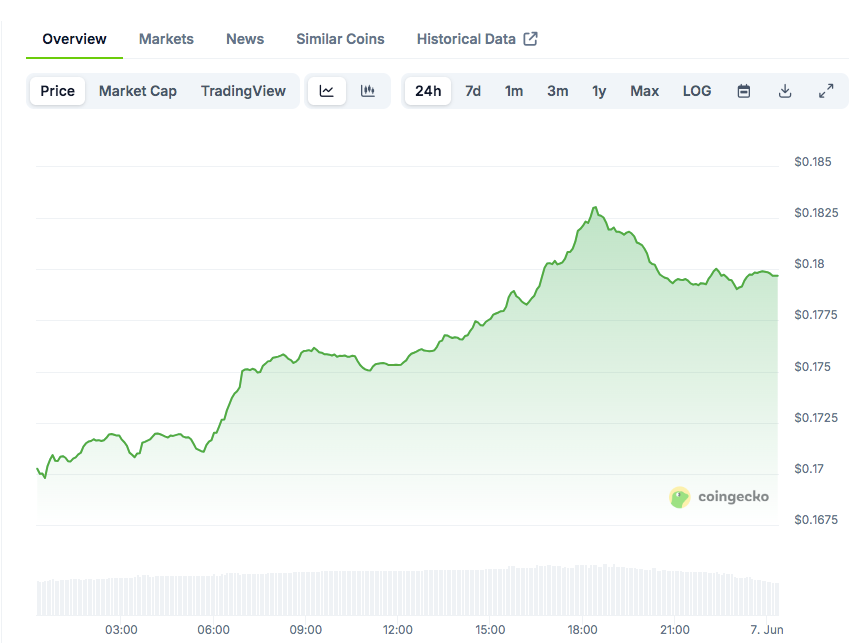Viewport: 857px width, 643px height.
Task: Switch chart to TradingView mode
Action: pyautogui.click(x=243, y=91)
